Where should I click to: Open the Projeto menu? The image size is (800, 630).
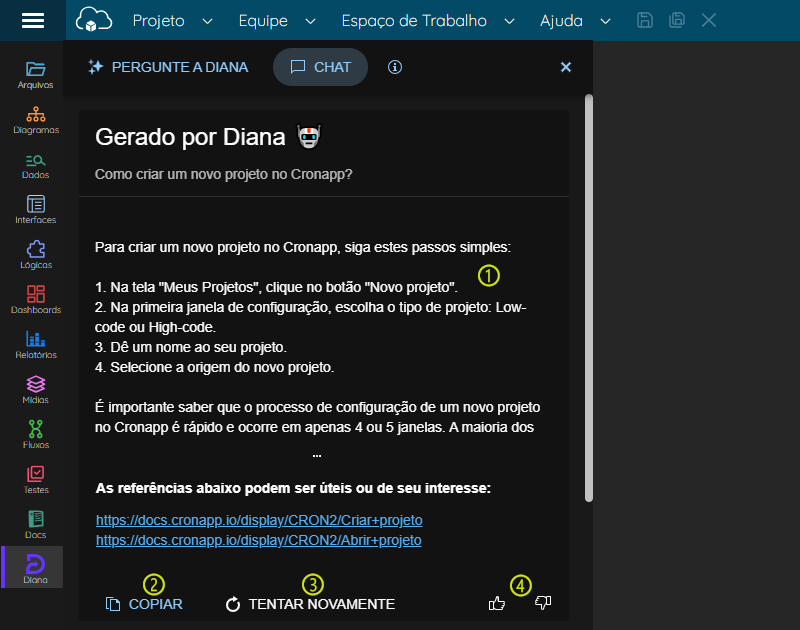[158, 21]
